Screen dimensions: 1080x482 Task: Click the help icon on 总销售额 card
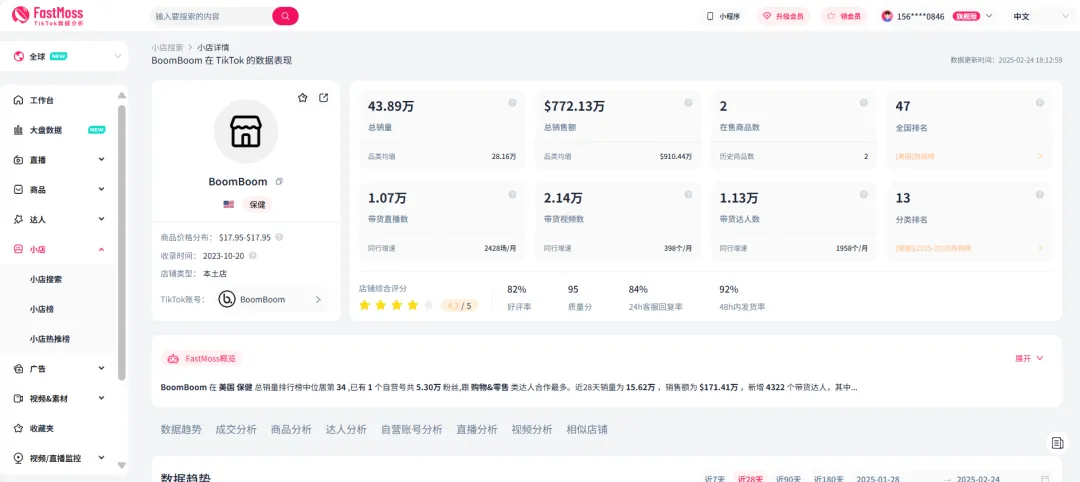pos(688,103)
